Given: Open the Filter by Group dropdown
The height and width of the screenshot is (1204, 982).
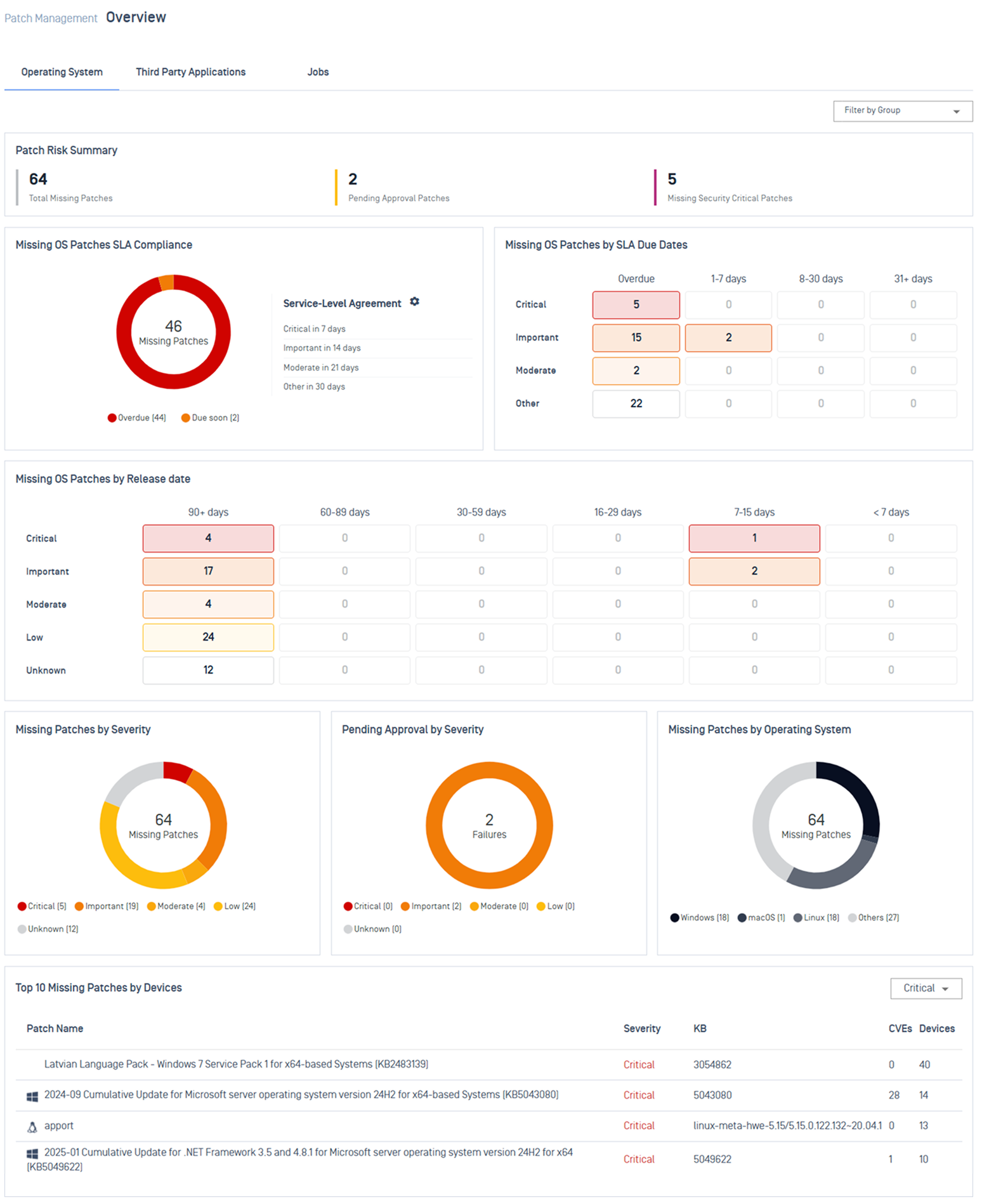Looking at the screenshot, I should (x=903, y=111).
